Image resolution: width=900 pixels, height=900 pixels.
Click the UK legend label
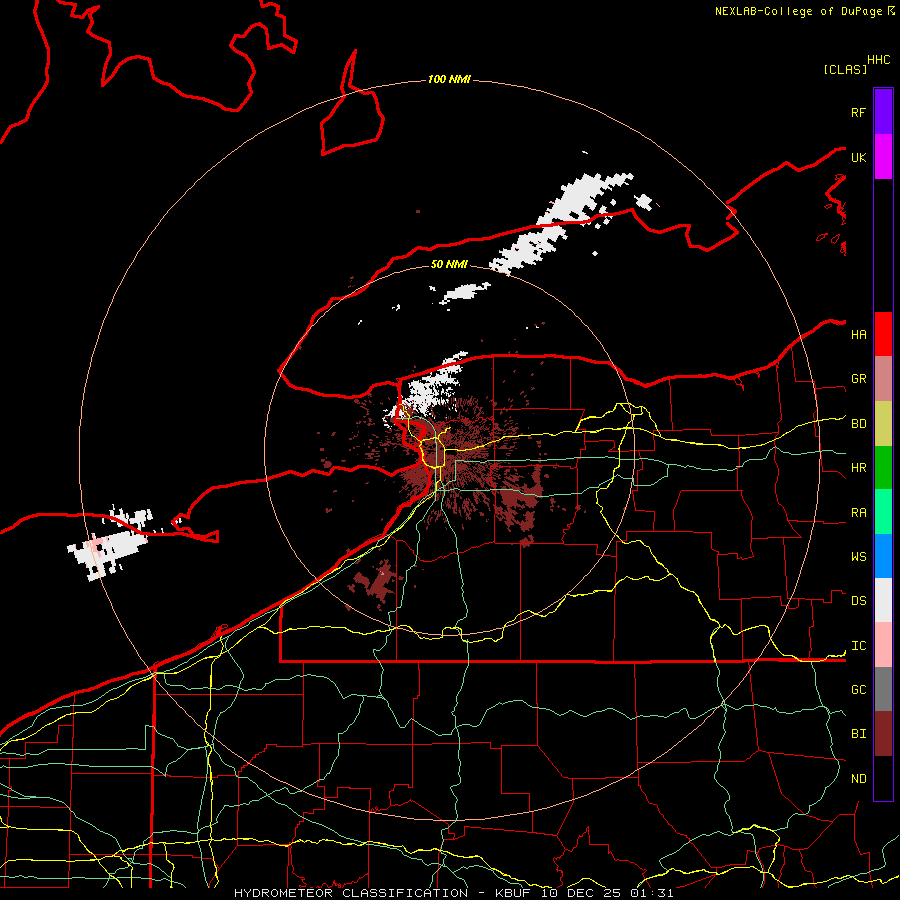coord(858,157)
